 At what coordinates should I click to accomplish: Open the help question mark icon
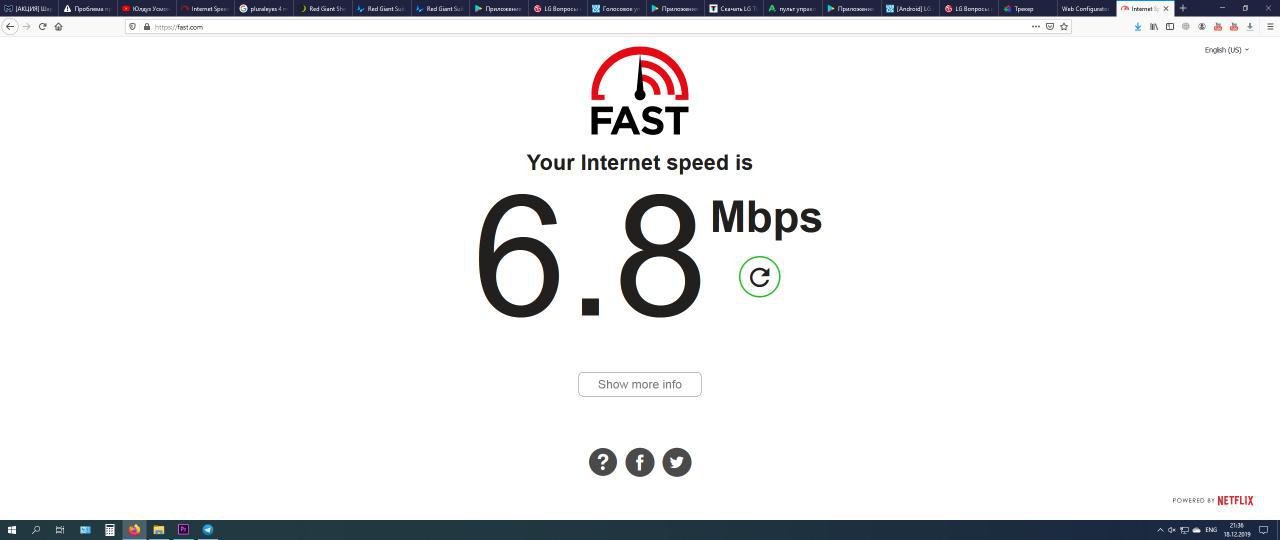click(603, 462)
